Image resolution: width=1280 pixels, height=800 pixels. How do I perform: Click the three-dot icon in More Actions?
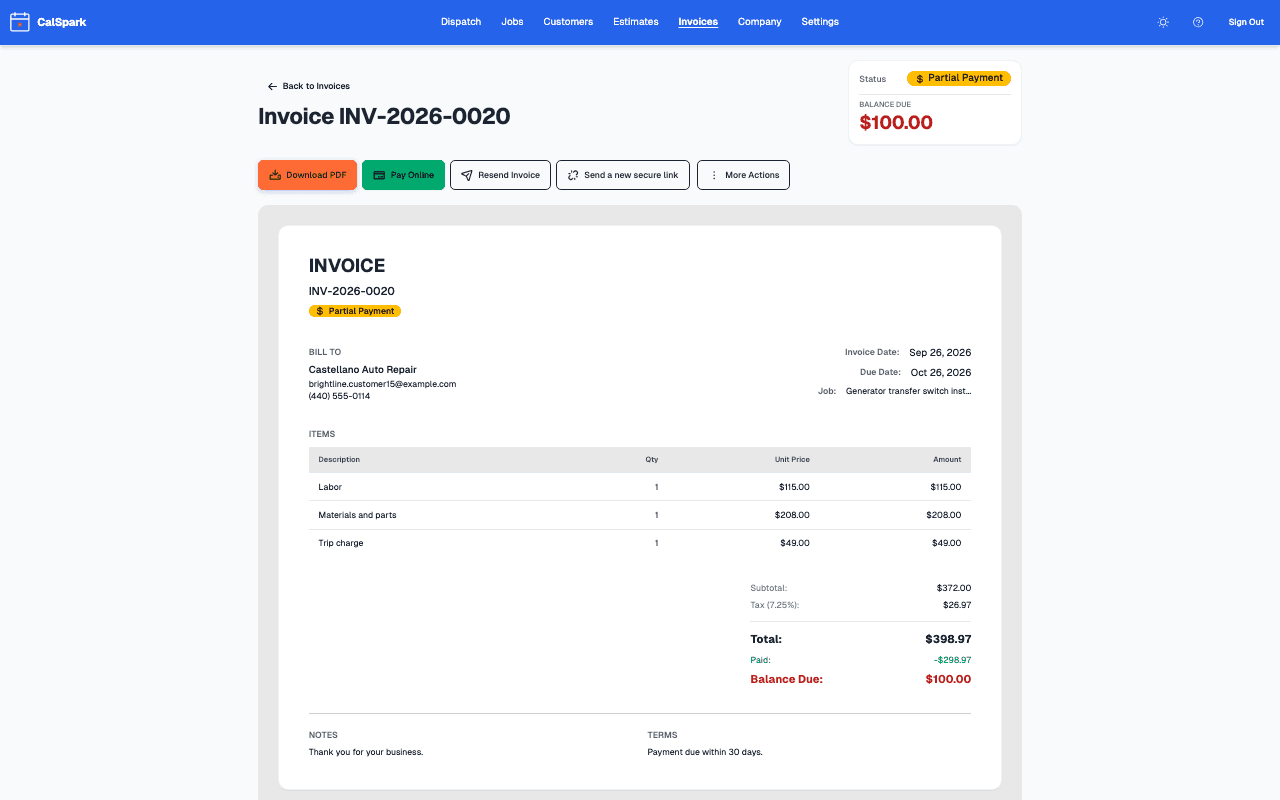pyautogui.click(x=714, y=175)
